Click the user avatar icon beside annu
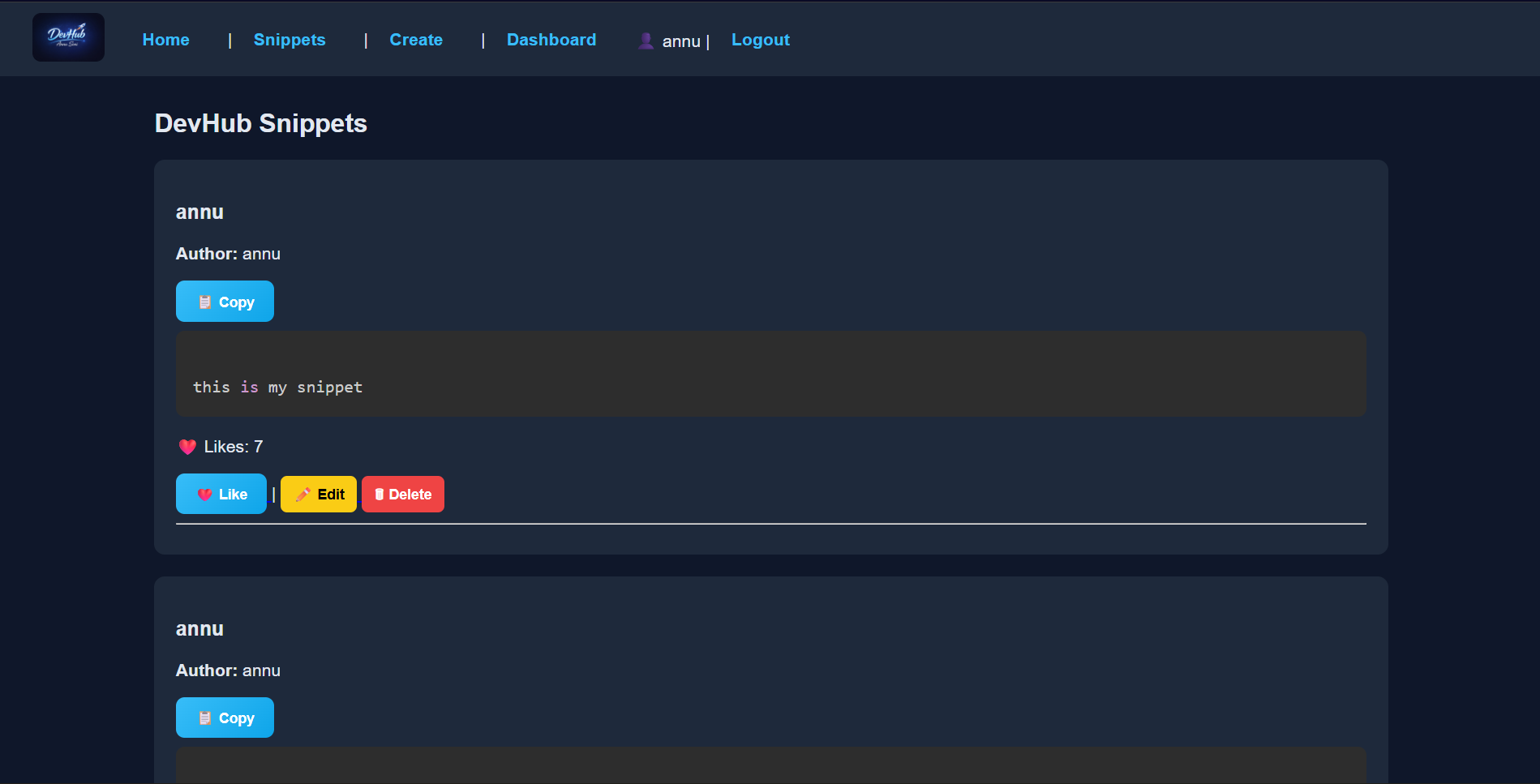1540x784 pixels. [646, 41]
